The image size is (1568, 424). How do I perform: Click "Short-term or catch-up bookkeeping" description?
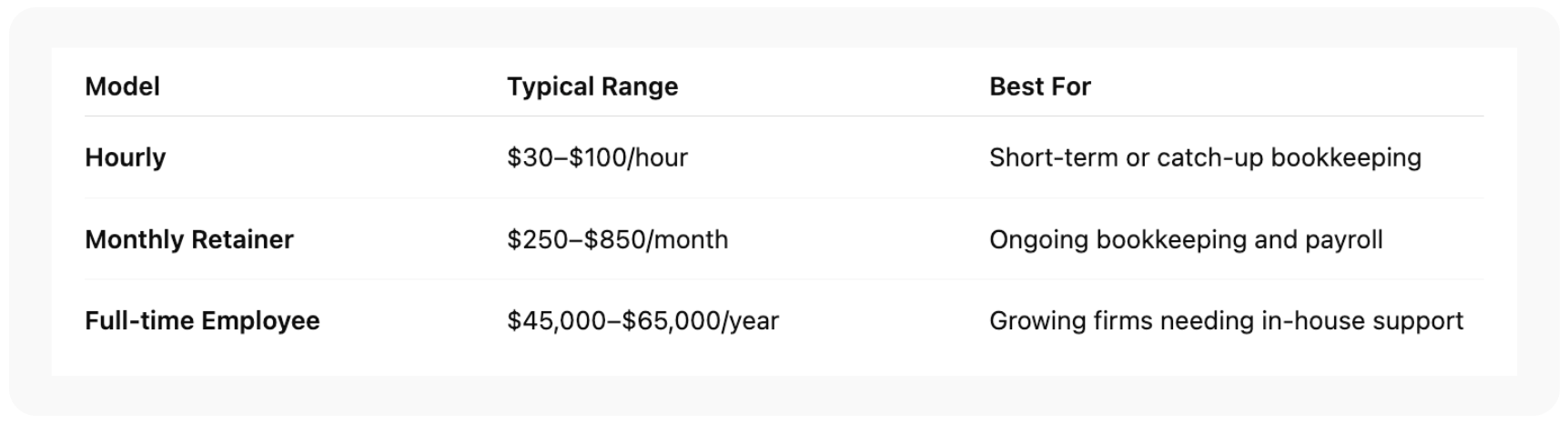pos(1205,157)
